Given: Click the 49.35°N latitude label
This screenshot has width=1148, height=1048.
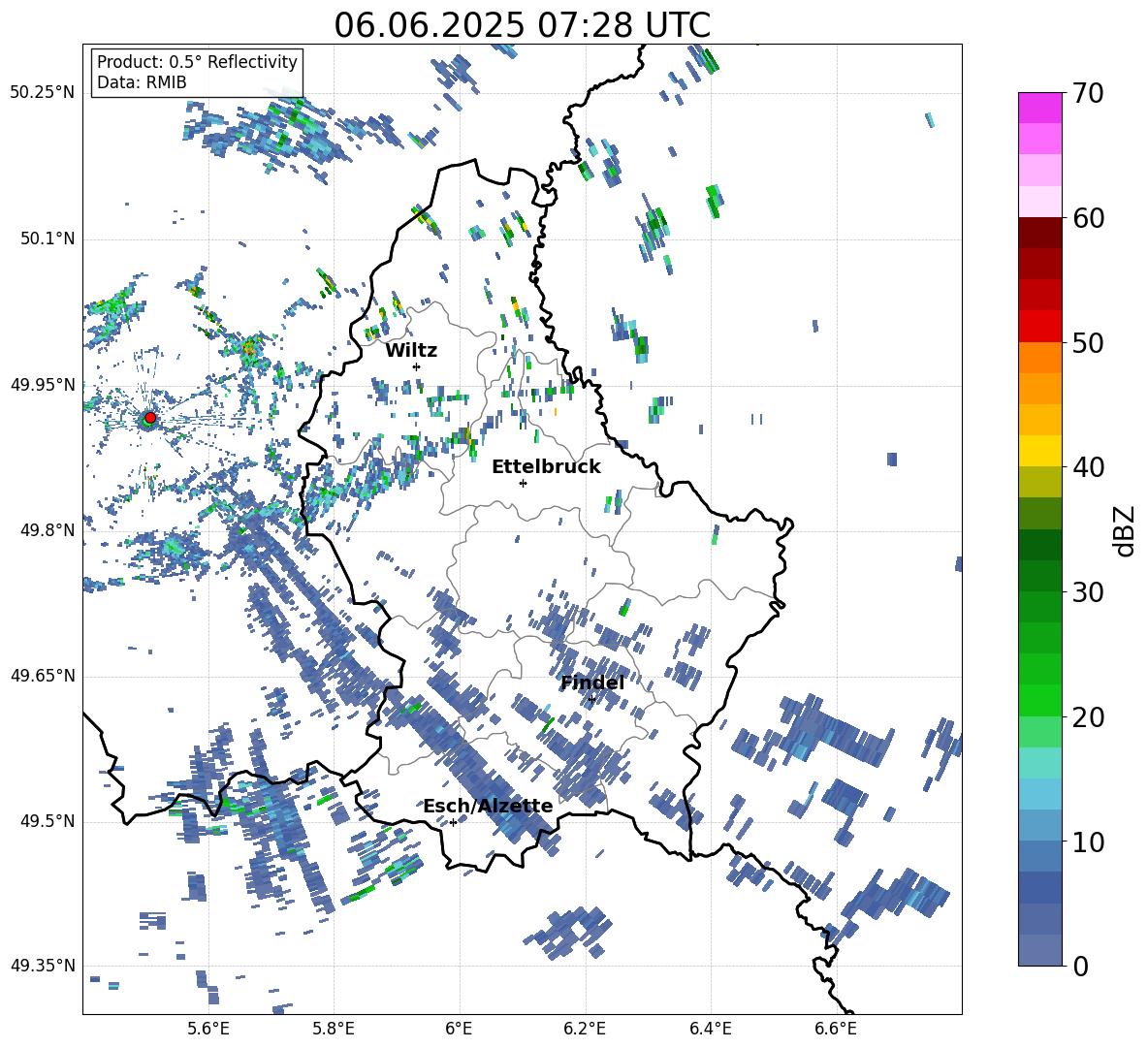Looking at the screenshot, I should (x=43, y=967).
